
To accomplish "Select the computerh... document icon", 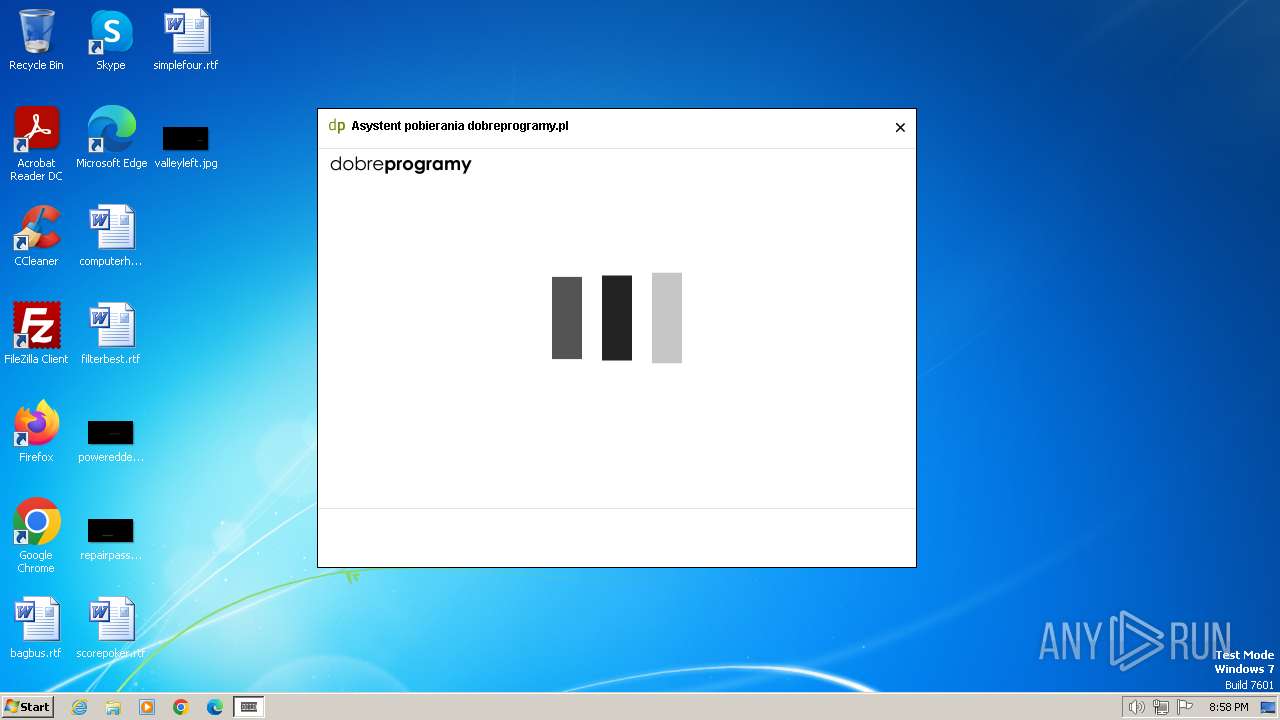I will point(111,236).
